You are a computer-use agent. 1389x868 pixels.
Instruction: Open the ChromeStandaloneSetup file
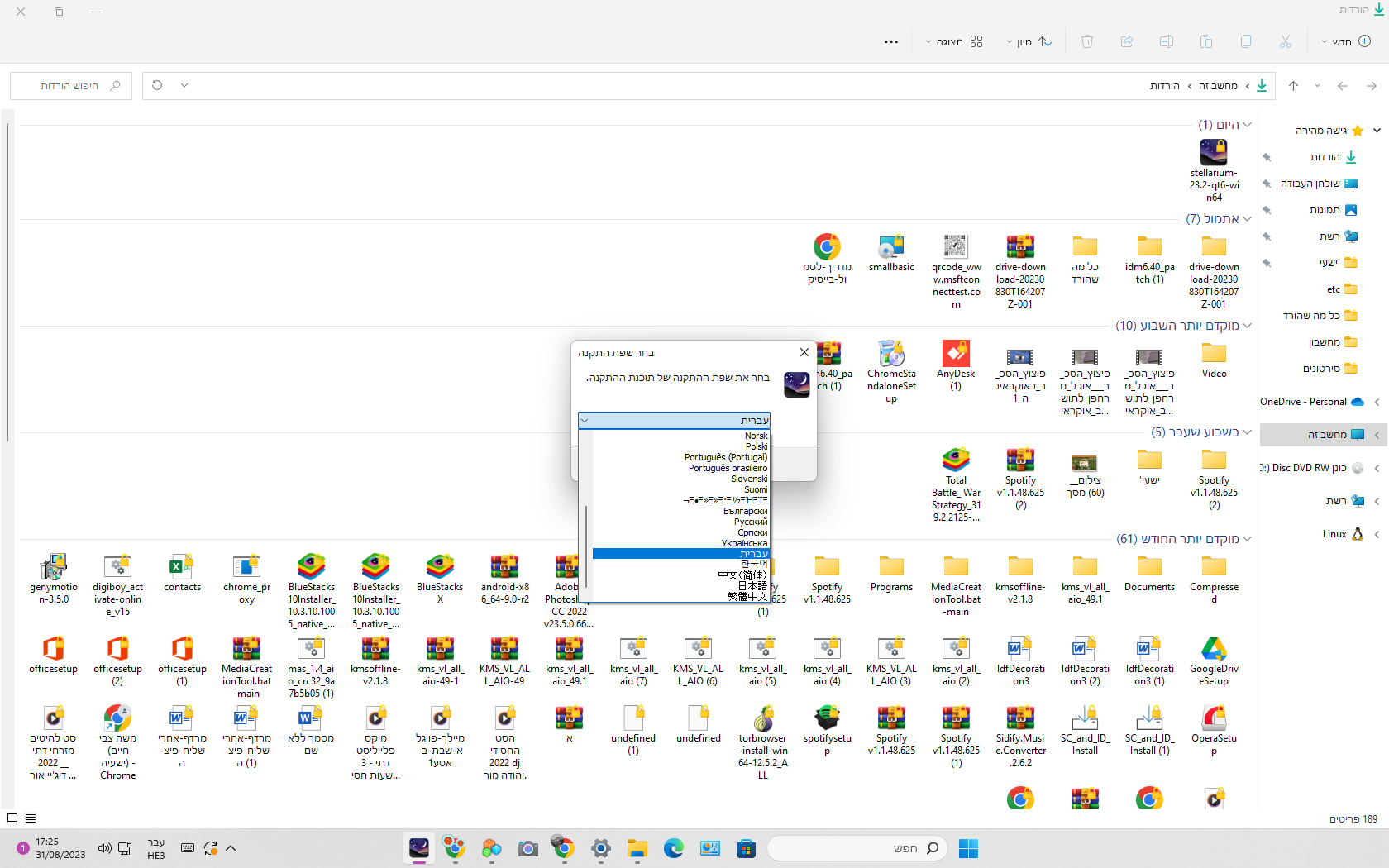pyautogui.click(x=891, y=372)
